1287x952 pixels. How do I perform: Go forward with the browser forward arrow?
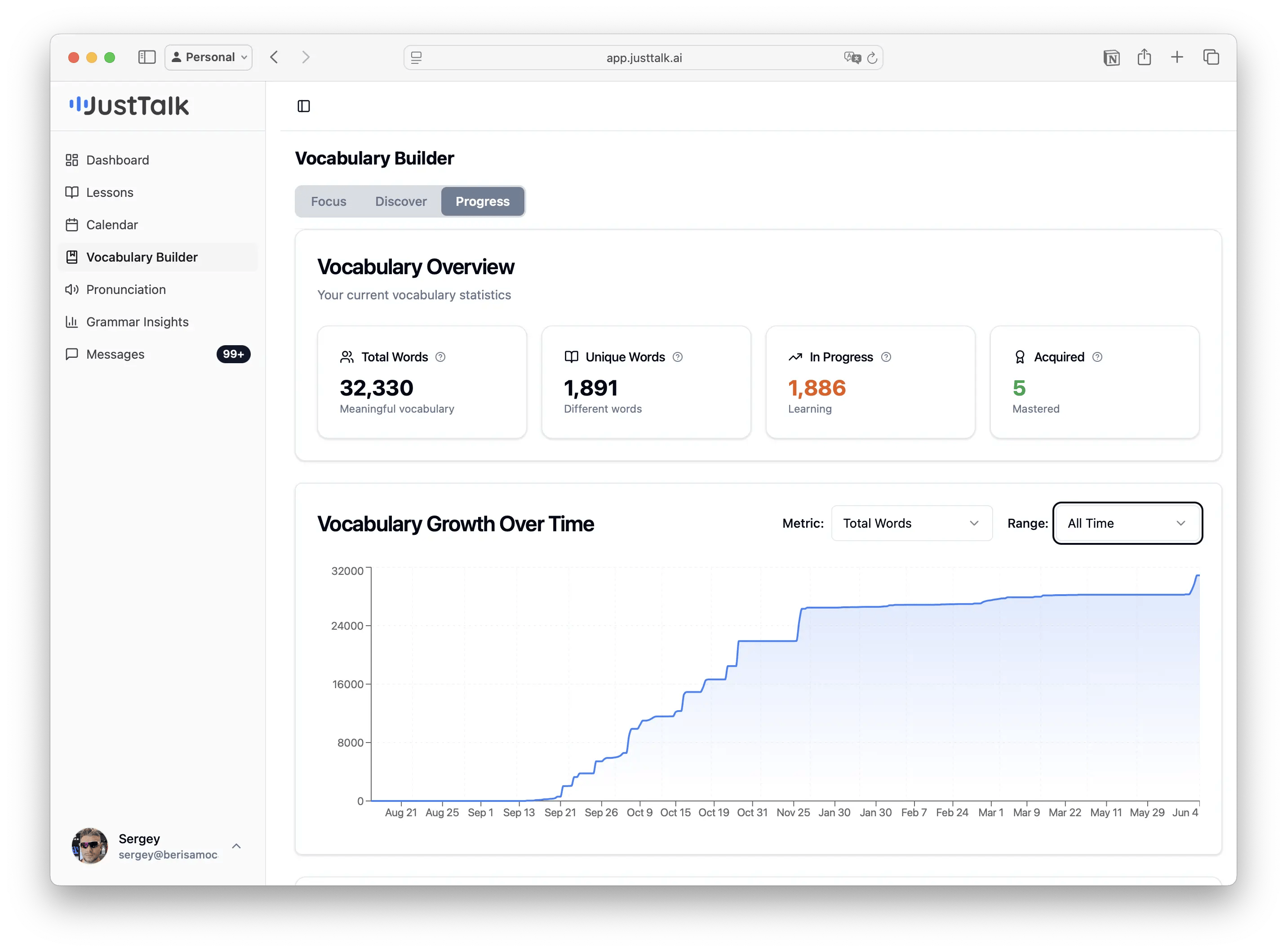tap(306, 57)
